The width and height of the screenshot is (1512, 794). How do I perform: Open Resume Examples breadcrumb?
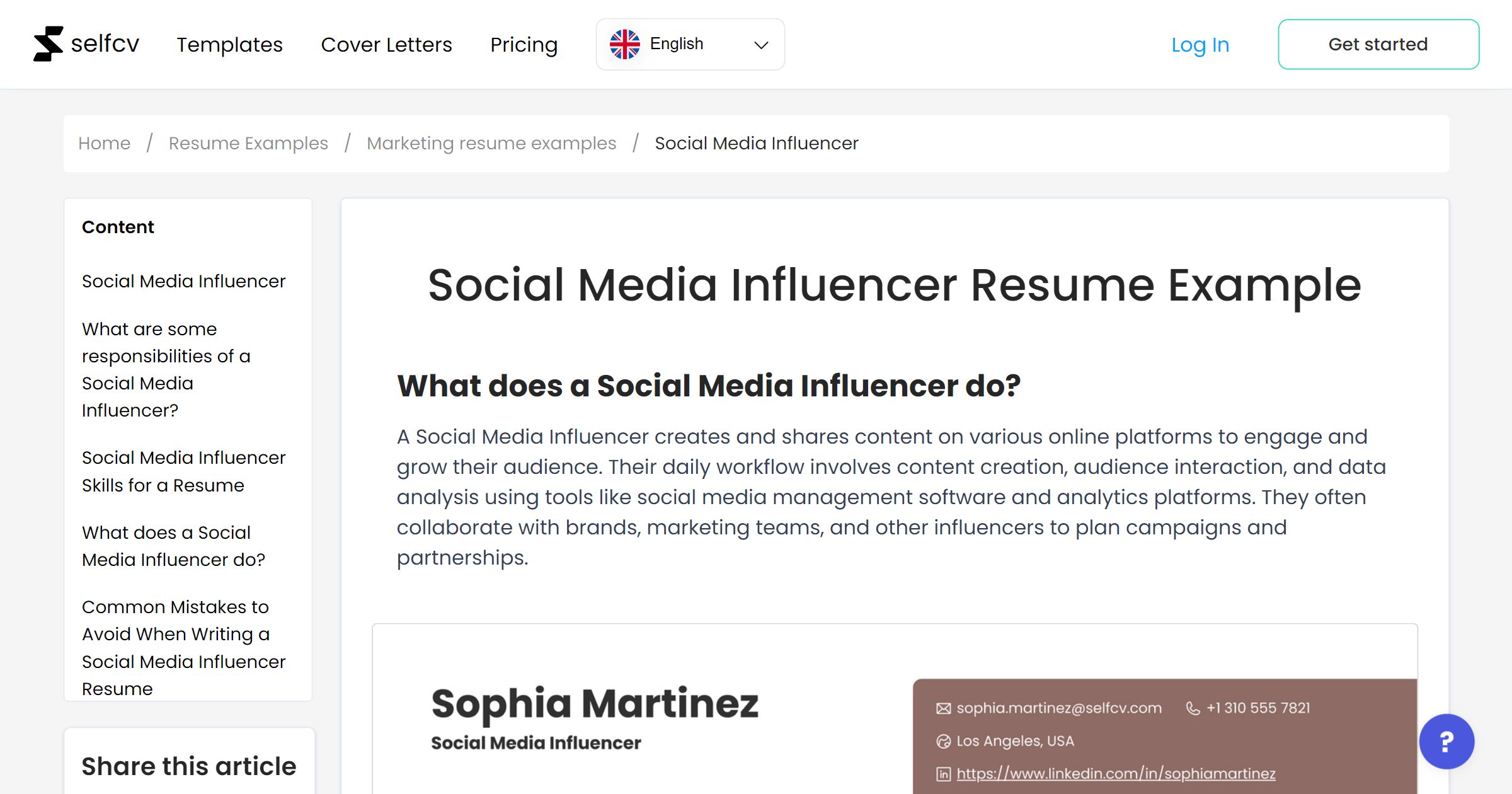[x=247, y=143]
